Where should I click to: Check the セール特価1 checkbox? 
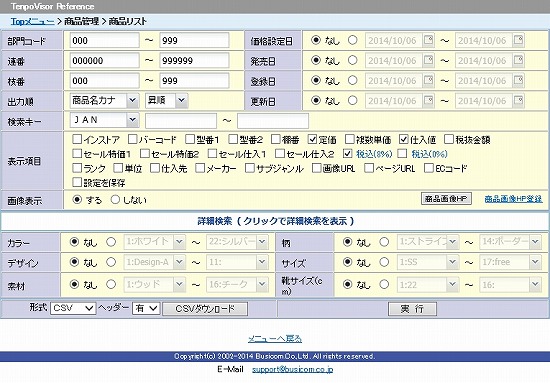[77, 153]
